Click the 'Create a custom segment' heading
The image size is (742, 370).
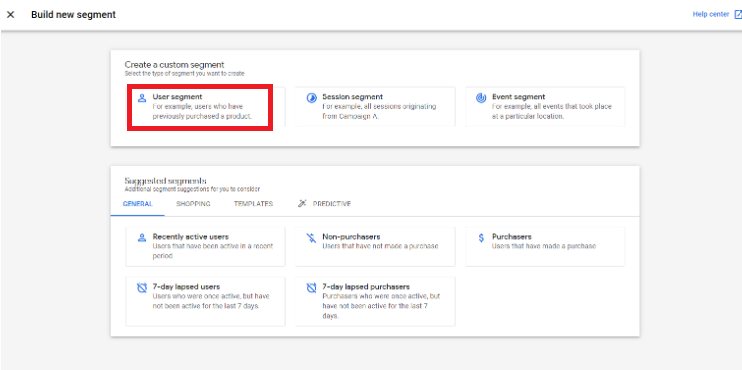(x=174, y=64)
